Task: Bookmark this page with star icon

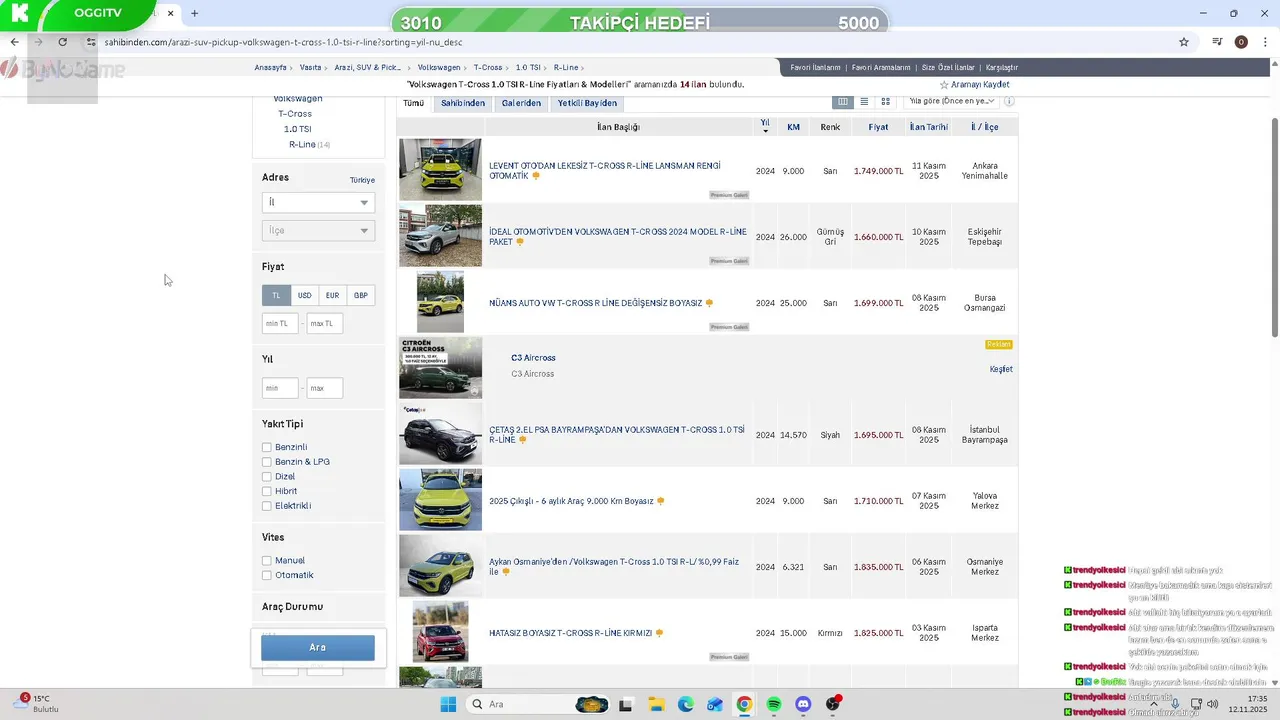Action: coord(1184,42)
